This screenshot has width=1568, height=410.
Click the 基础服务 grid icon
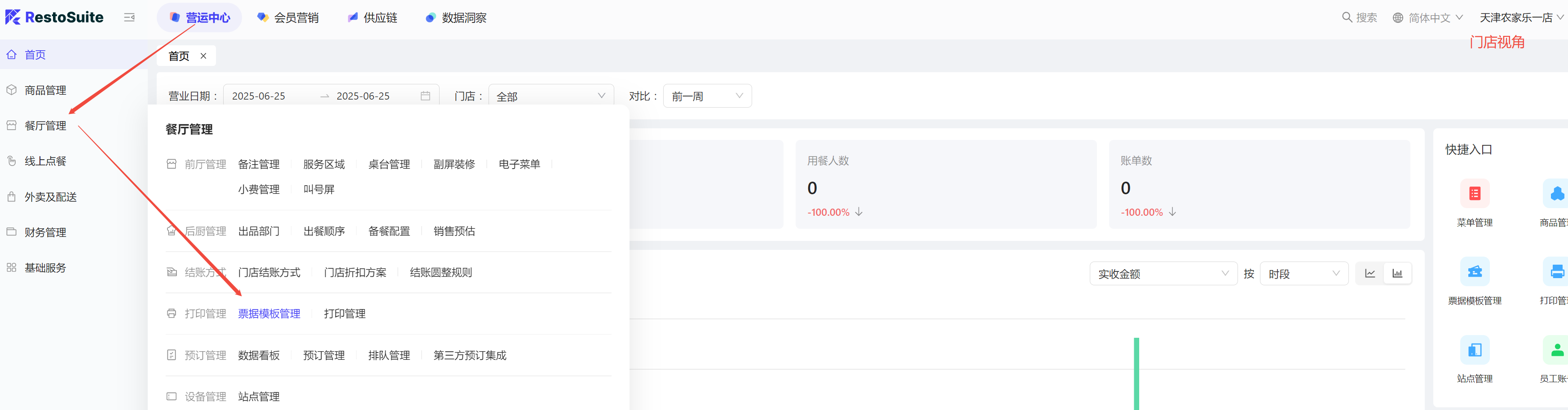point(12,268)
